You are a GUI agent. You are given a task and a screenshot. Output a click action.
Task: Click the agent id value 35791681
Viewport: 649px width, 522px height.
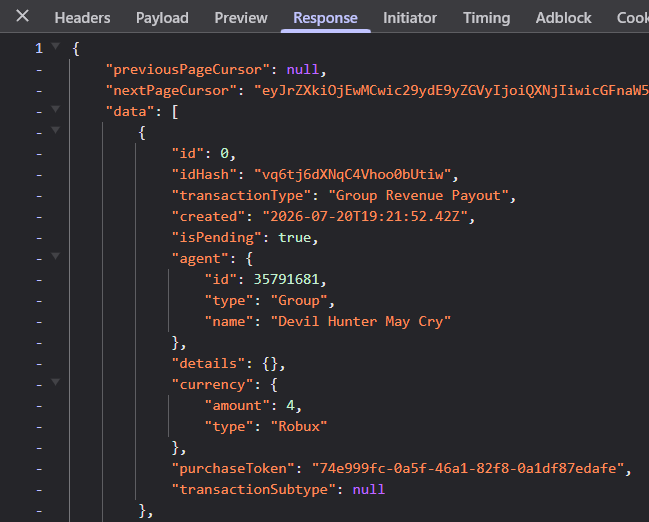pos(286,279)
